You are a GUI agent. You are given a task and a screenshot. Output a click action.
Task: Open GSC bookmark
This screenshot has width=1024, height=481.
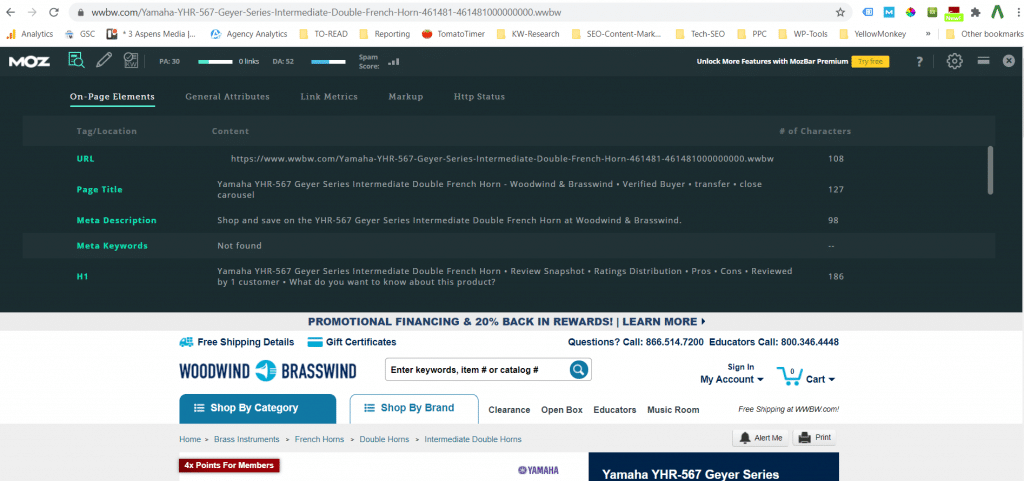pyautogui.click(x=80, y=34)
